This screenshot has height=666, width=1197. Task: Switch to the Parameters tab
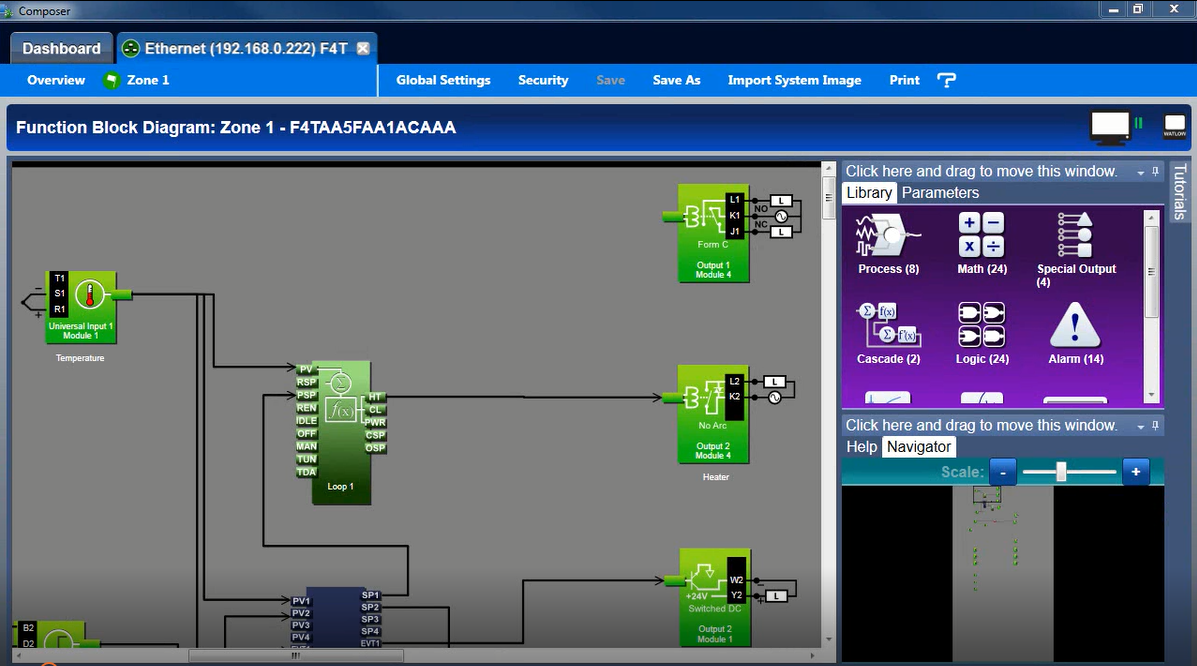(940, 193)
